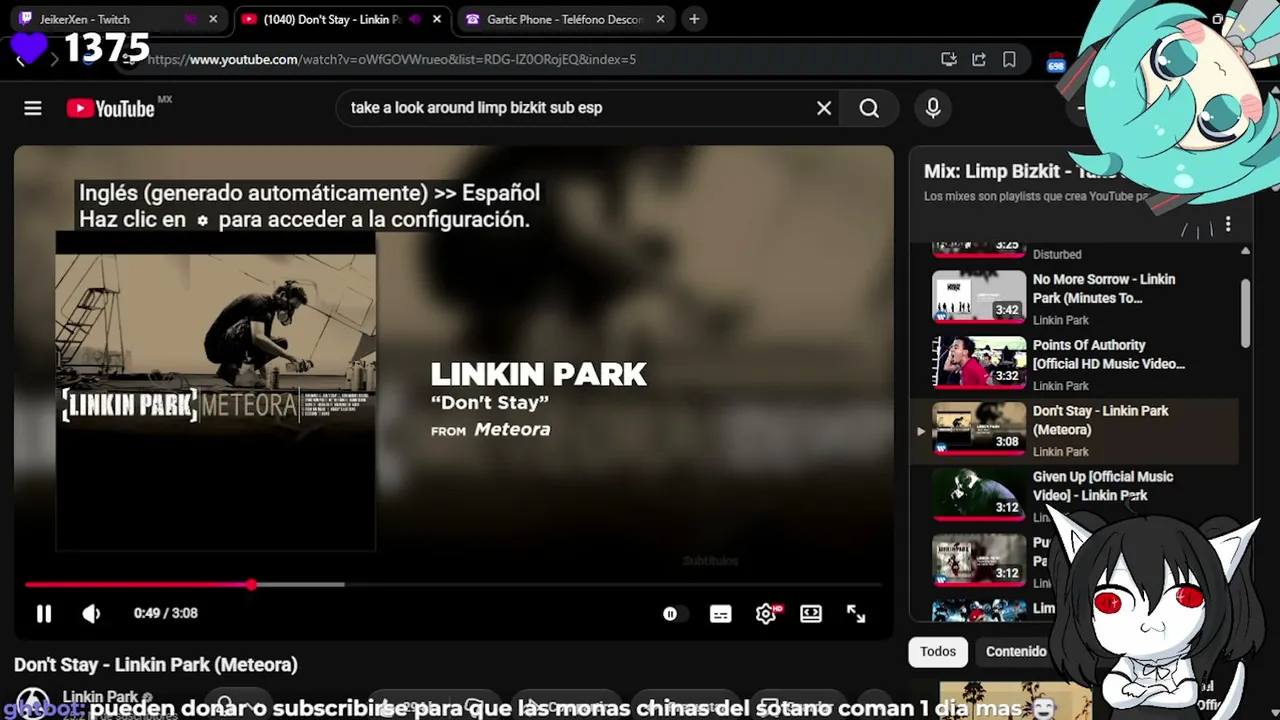Close the Gartic Phone tab
This screenshot has height=720, width=1280.
[x=661, y=19]
